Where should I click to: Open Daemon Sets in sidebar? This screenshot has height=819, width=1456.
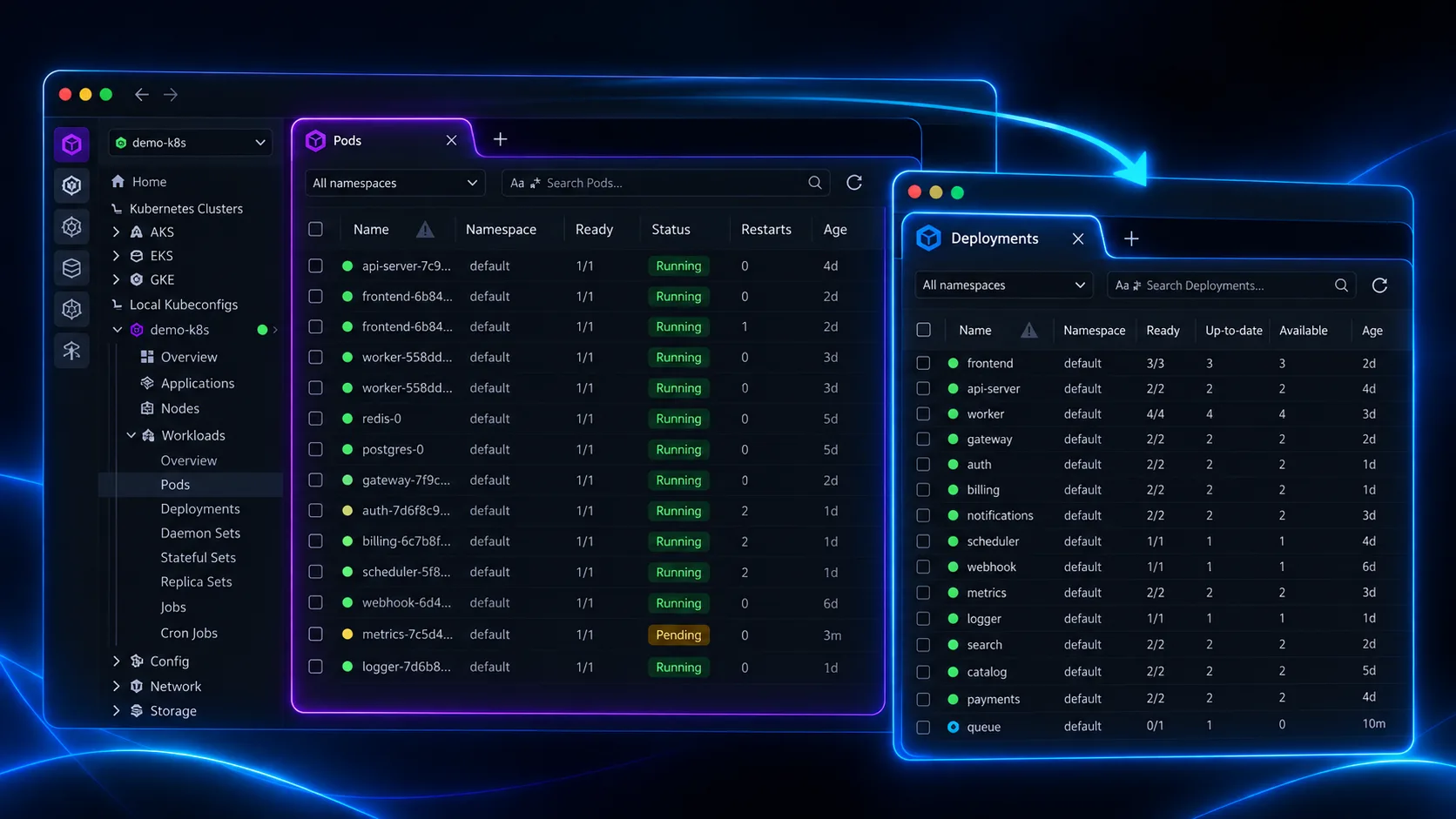(200, 534)
